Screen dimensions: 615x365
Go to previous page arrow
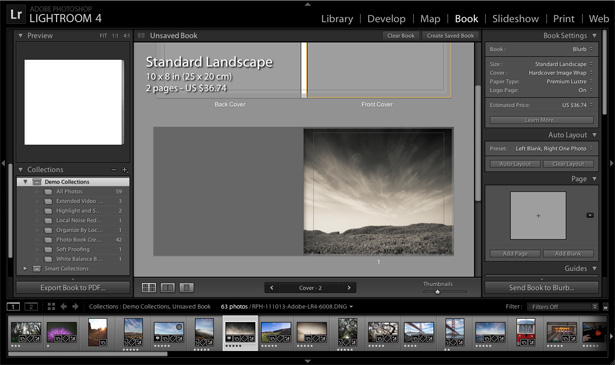(x=271, y=288)
